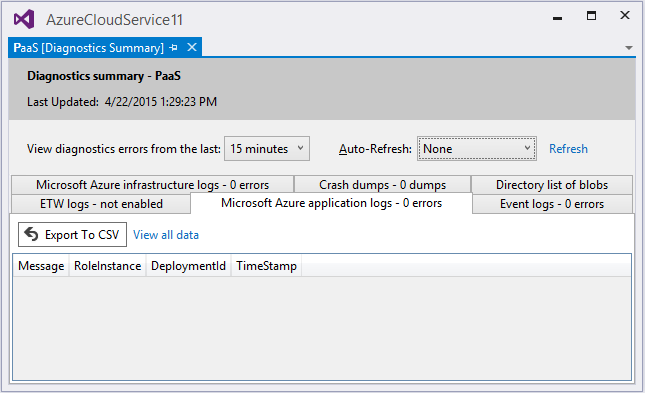Sort by DeploymentId column header
This screenshot has height=393, width=645.
click(x=188, y=266)
